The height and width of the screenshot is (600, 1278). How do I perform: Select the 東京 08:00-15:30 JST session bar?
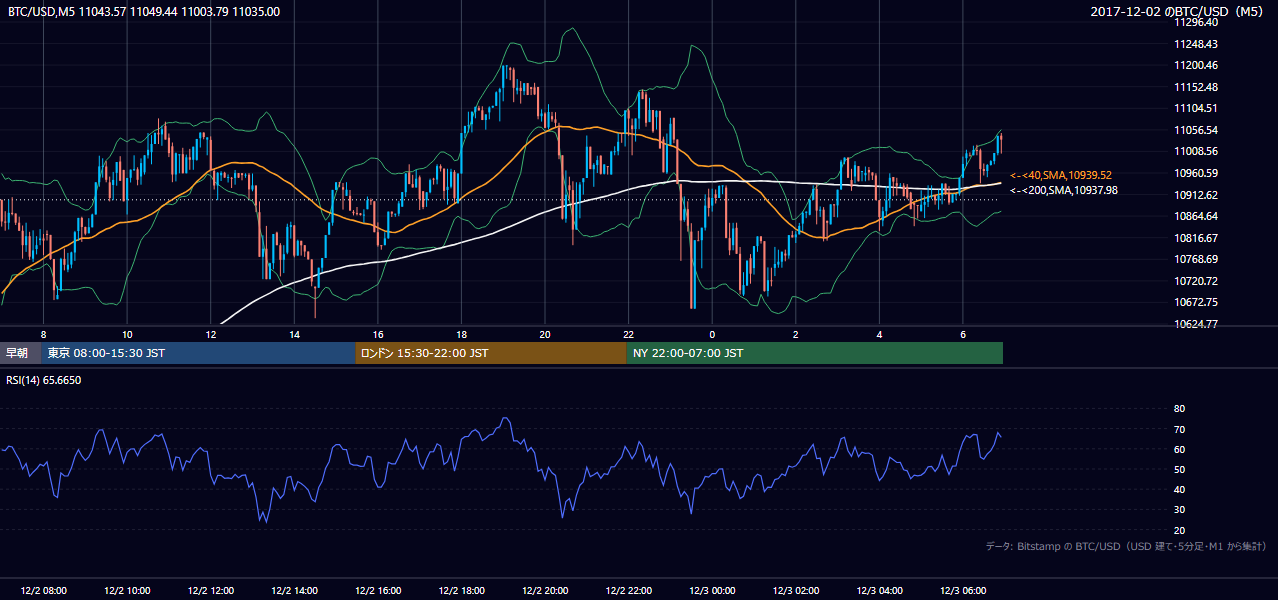198,353
